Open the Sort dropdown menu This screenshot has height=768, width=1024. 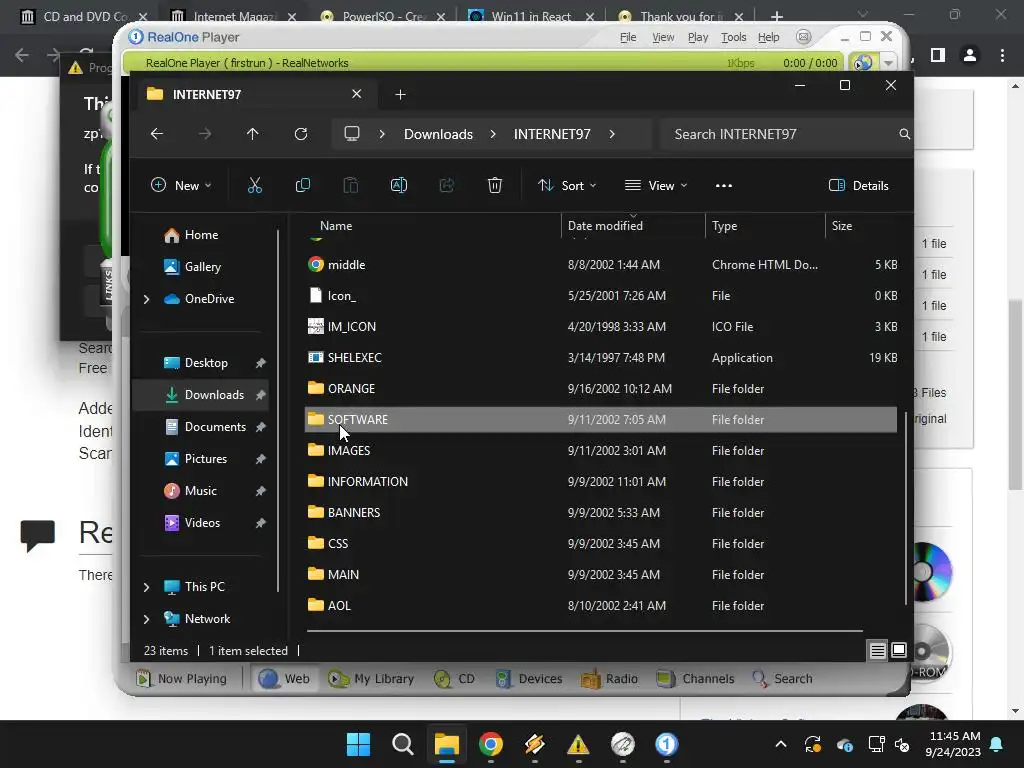(x=567, y=185)
